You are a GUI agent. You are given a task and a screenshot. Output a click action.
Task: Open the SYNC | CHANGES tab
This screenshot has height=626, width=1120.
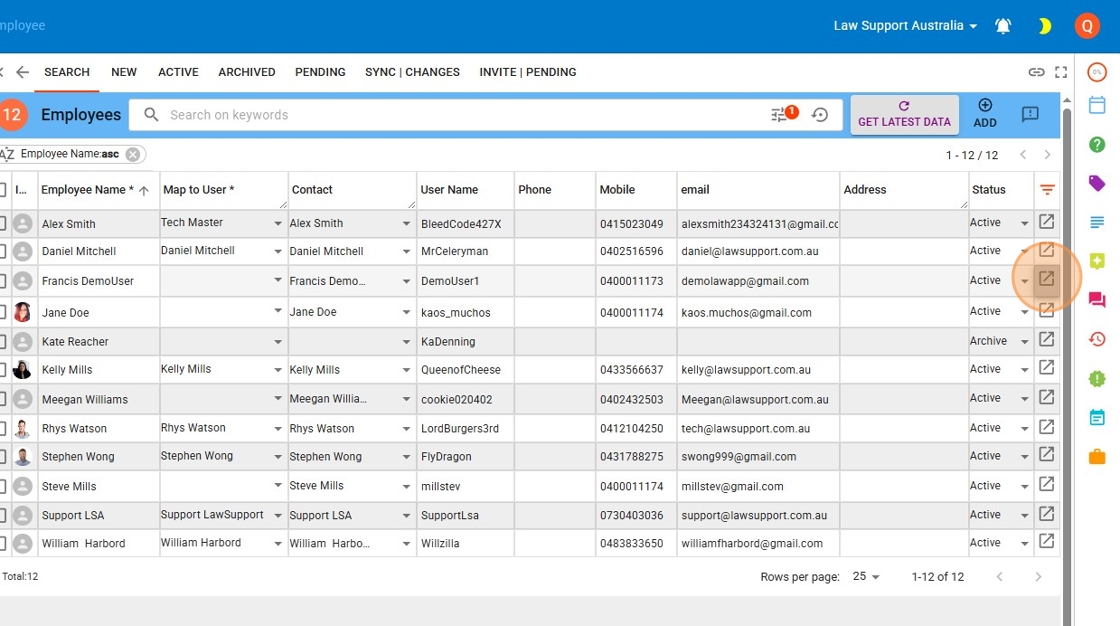pyautogui.click(x=412, y=72)
